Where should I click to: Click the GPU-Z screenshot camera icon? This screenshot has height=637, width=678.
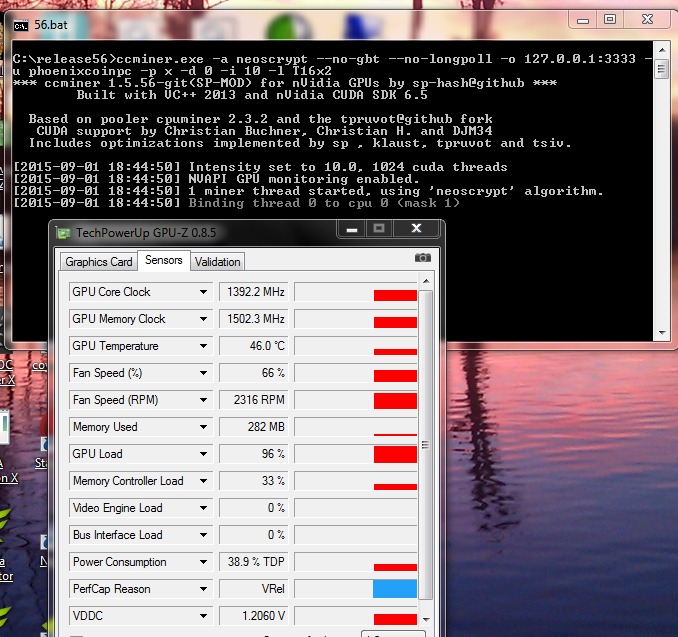pyautogui.click(x=422, y=258)
